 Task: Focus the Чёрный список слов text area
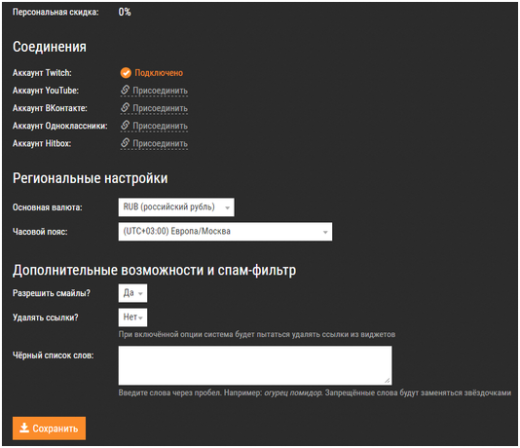(255, 365)
